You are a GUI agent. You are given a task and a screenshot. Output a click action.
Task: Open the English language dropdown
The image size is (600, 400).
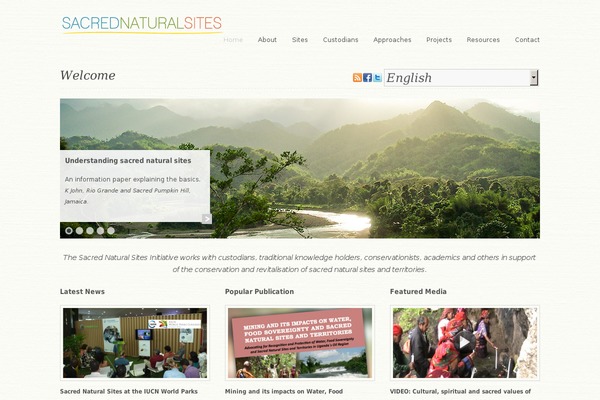461,78
